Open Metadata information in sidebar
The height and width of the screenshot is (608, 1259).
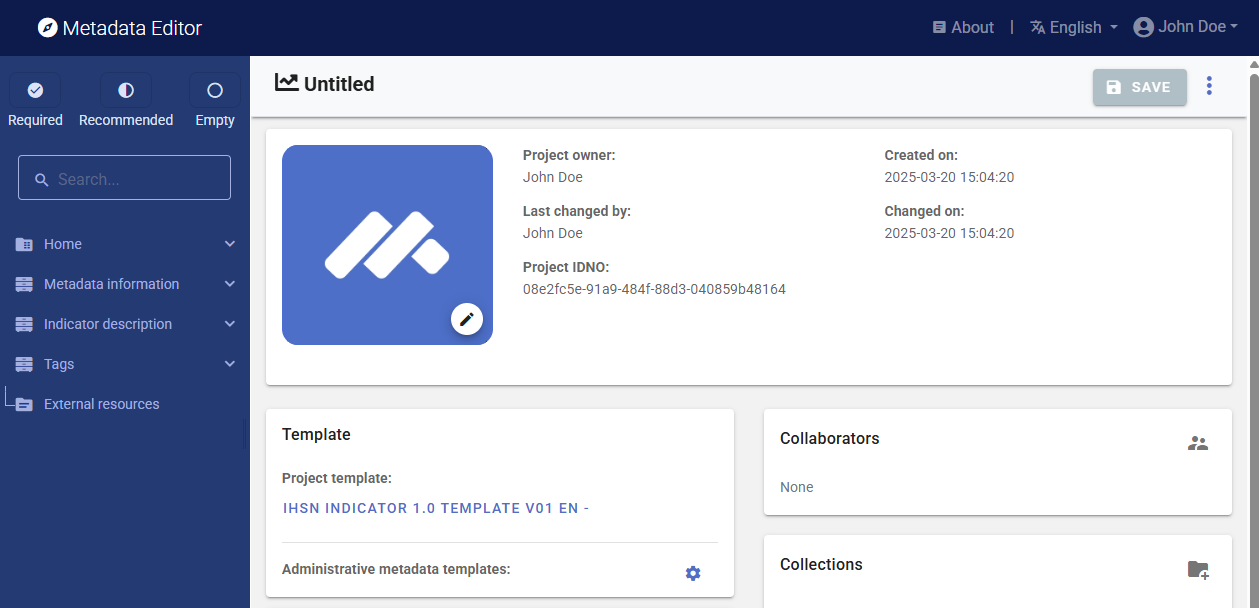(111, 284)
